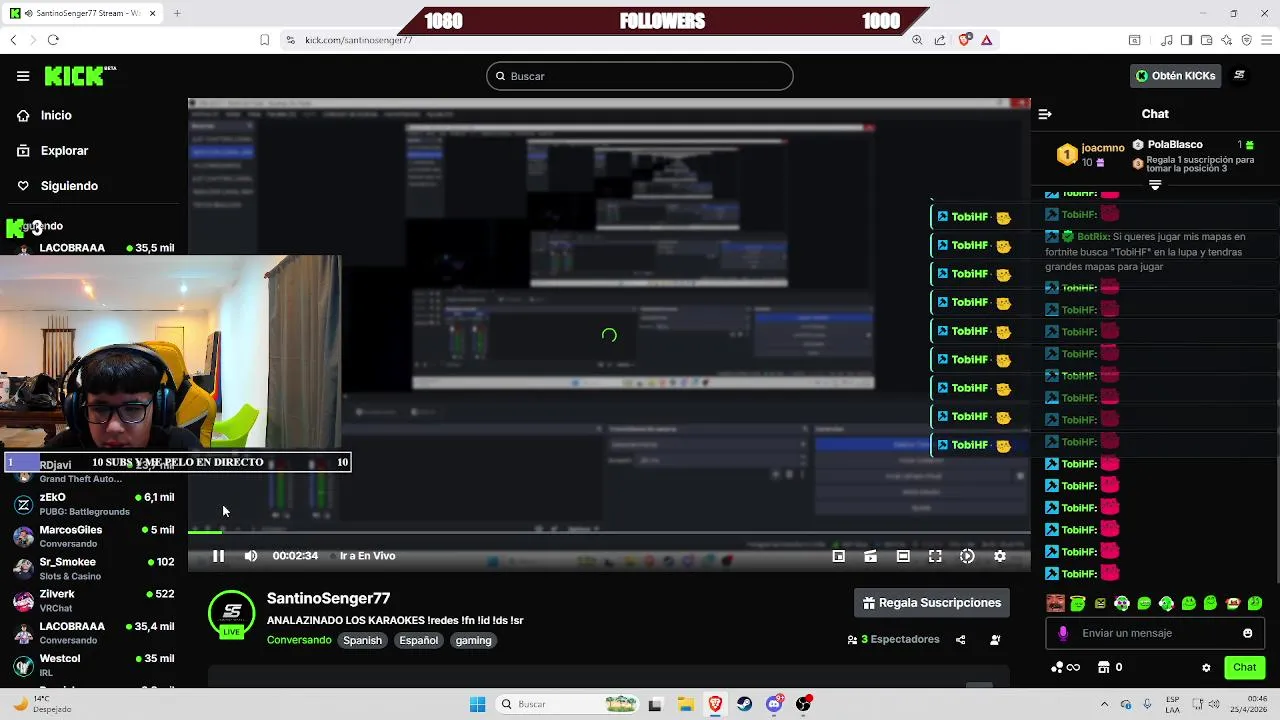Go back in browser history
1280x720 pixels.
pyautogui.click(x=13, y=40)
